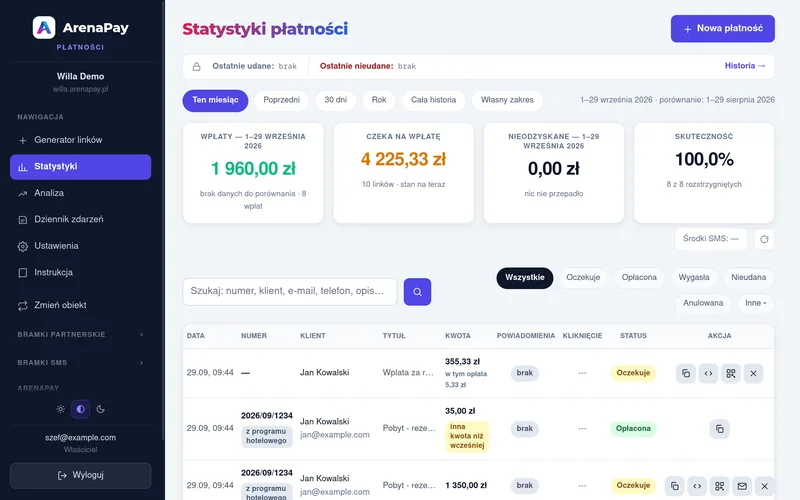This screenshot has height=500, width=800.
Task: Filter payments by Wszystkie
Action: pos(524,278)
